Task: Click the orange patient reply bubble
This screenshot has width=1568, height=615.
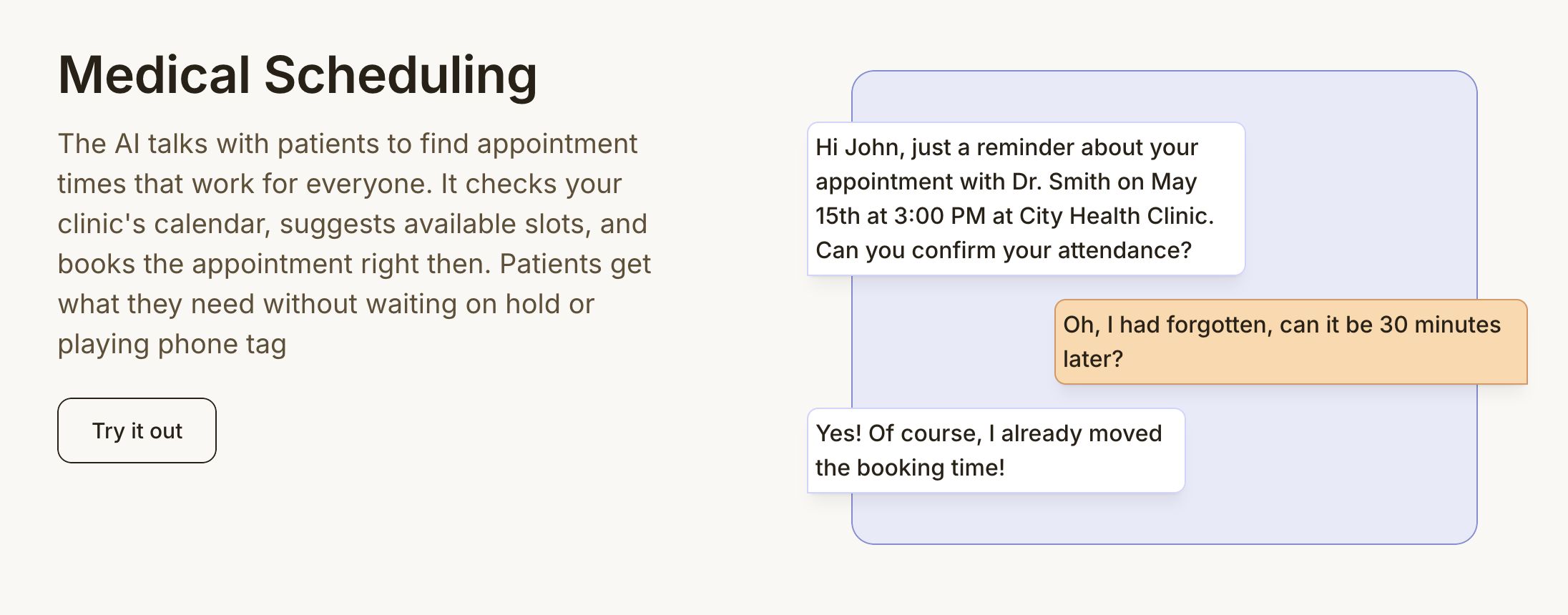Action: (x=1290, y=342)
